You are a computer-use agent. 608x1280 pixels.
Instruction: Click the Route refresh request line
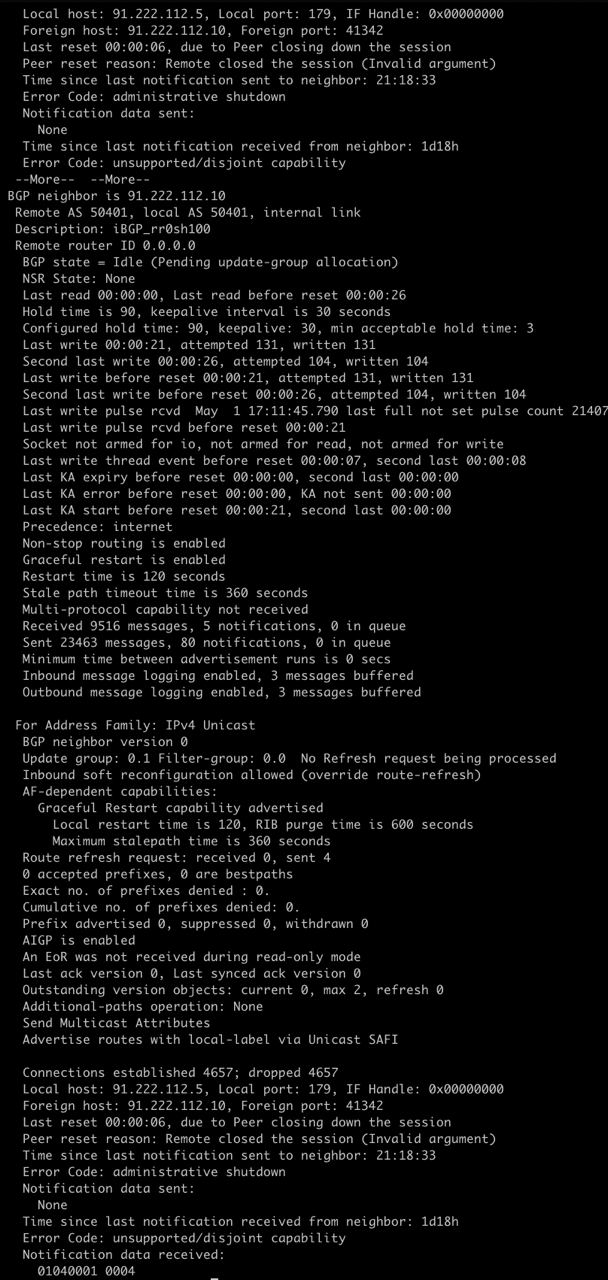tap(176, 857)
